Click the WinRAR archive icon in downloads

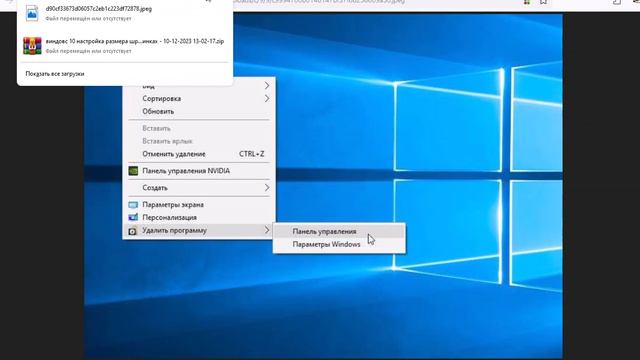click(x=32, y=46)
